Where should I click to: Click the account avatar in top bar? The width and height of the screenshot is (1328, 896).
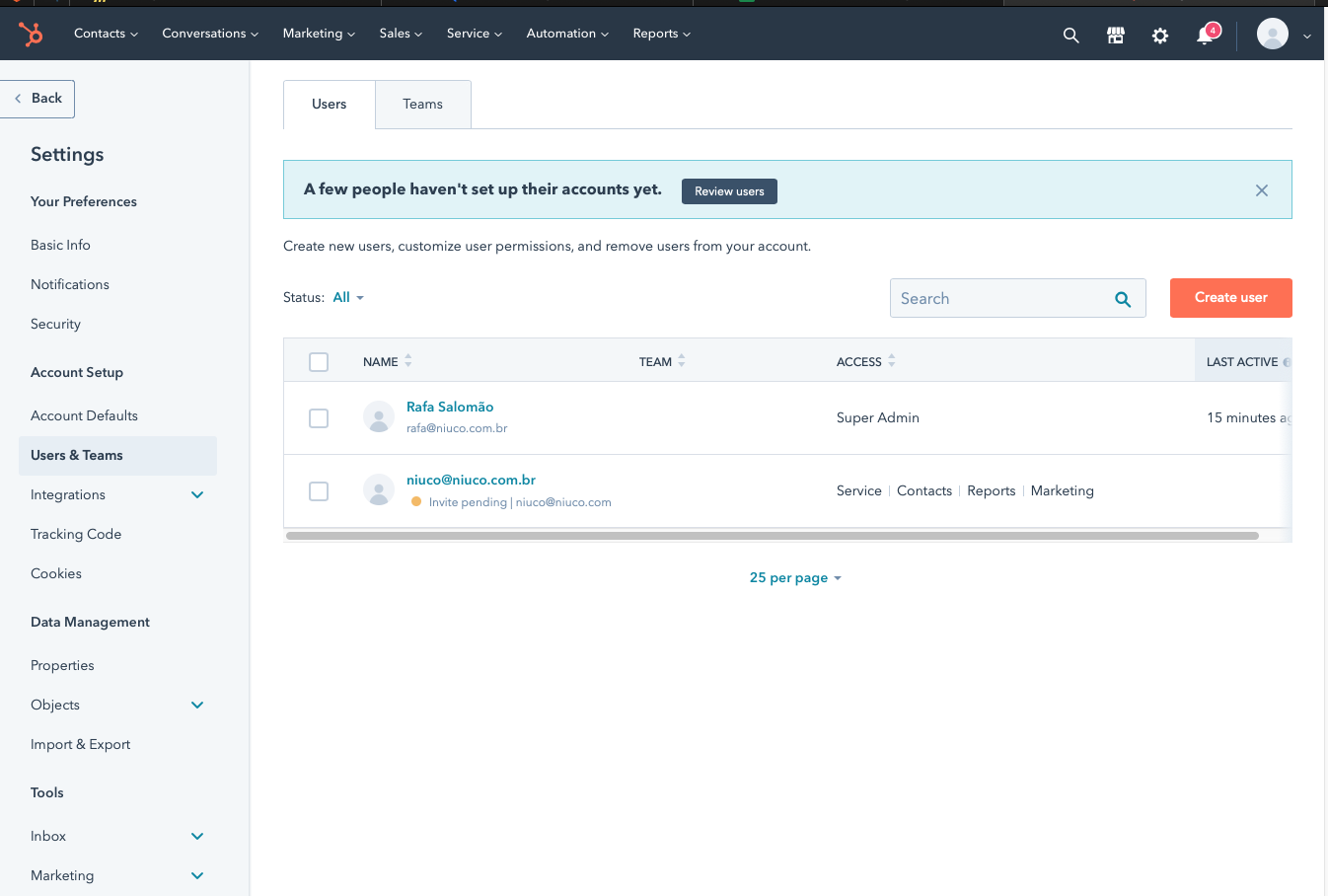click(1273, 34)
